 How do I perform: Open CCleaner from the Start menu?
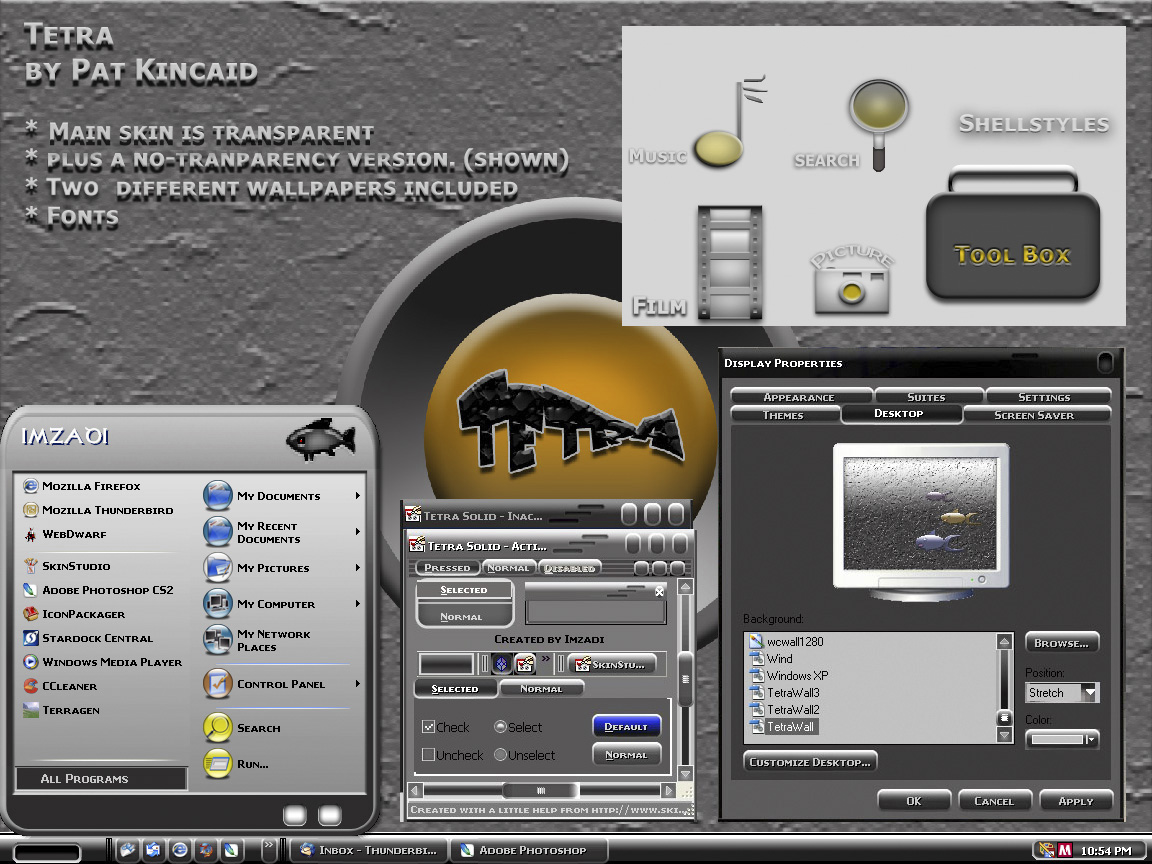(60, 686)
